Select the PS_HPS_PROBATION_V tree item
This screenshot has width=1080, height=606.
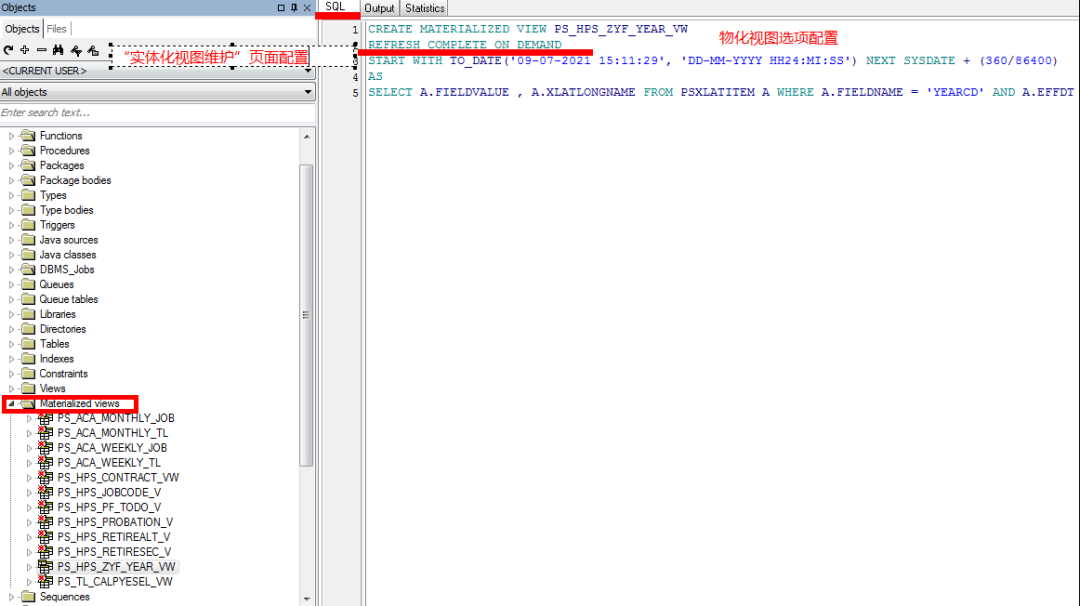[115, 522]
